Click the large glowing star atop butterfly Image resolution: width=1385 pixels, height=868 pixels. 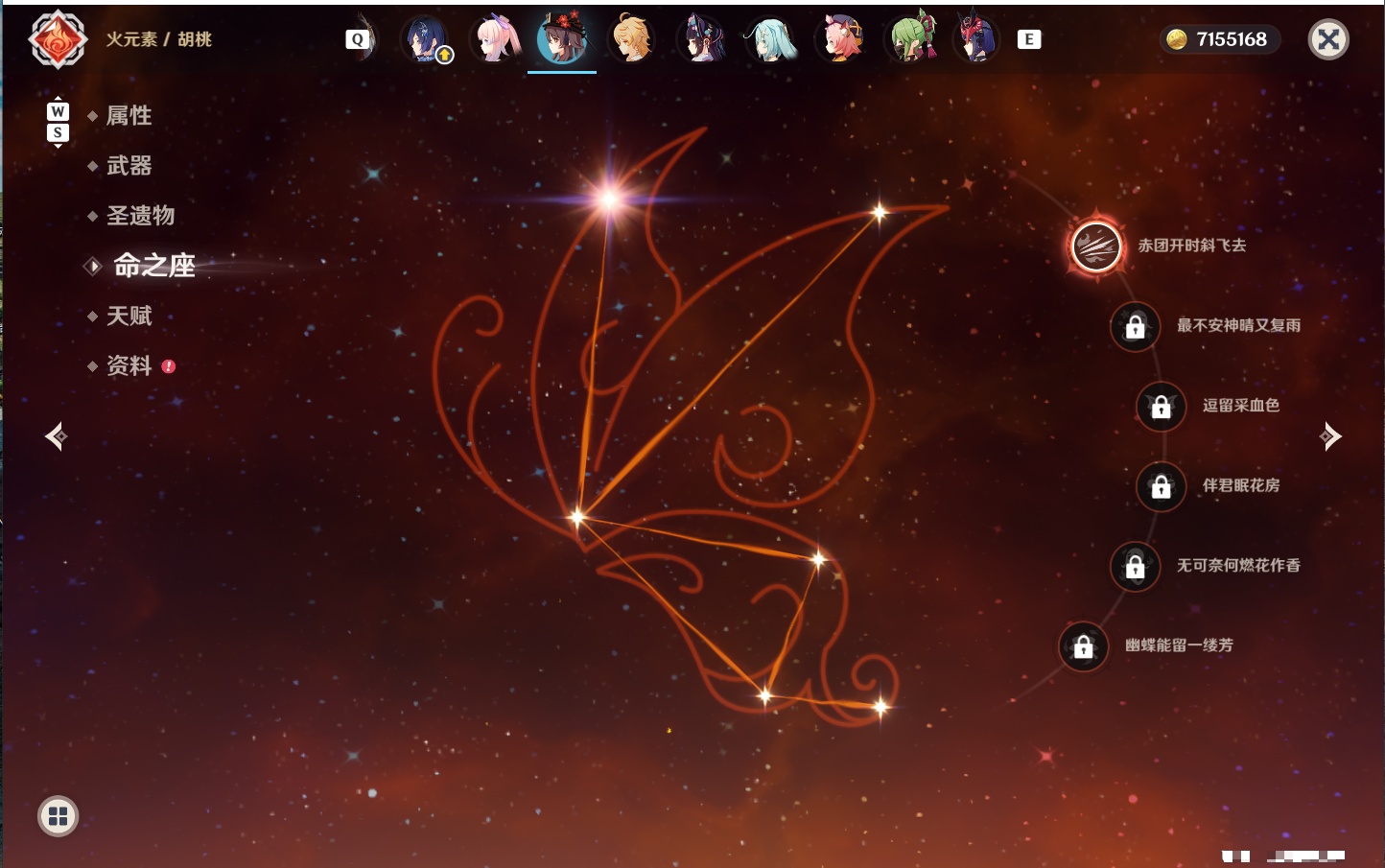pos(608,199)
